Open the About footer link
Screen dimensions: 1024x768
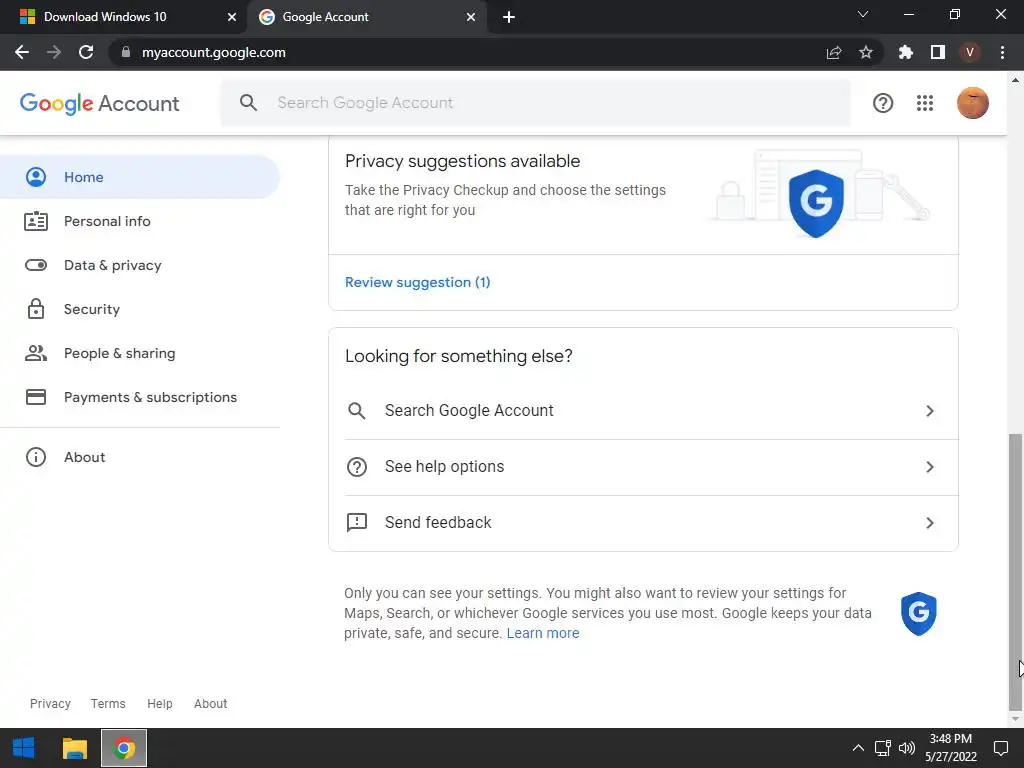pyautogui.click(x=210, y=703)
